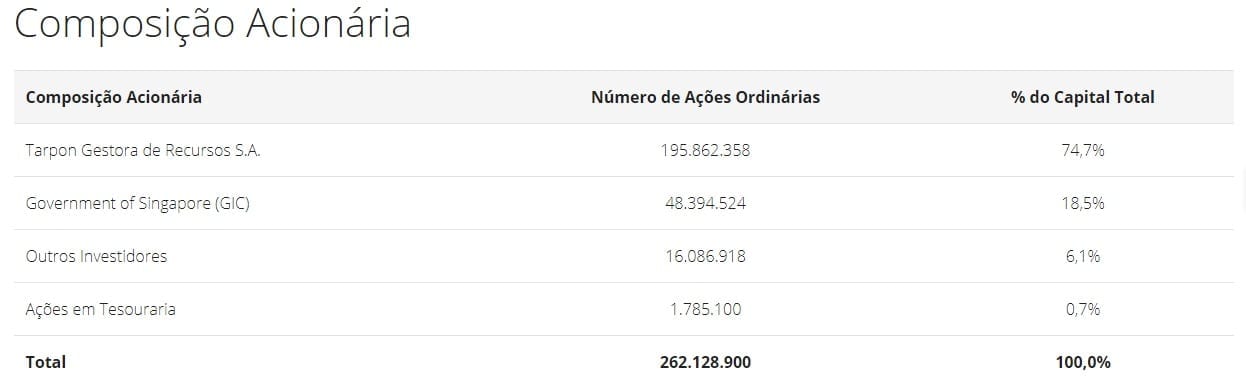Select the Tarpon Gestora de Recursos S.A. row

[624, 150]
